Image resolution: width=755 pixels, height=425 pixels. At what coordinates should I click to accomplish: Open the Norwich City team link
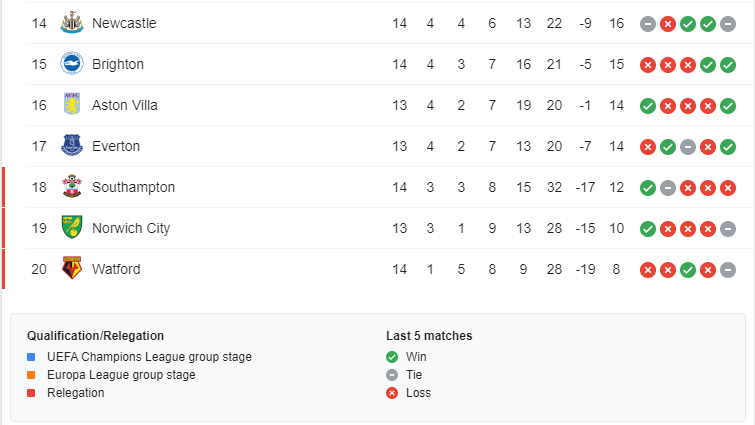(x=131, y=228)
